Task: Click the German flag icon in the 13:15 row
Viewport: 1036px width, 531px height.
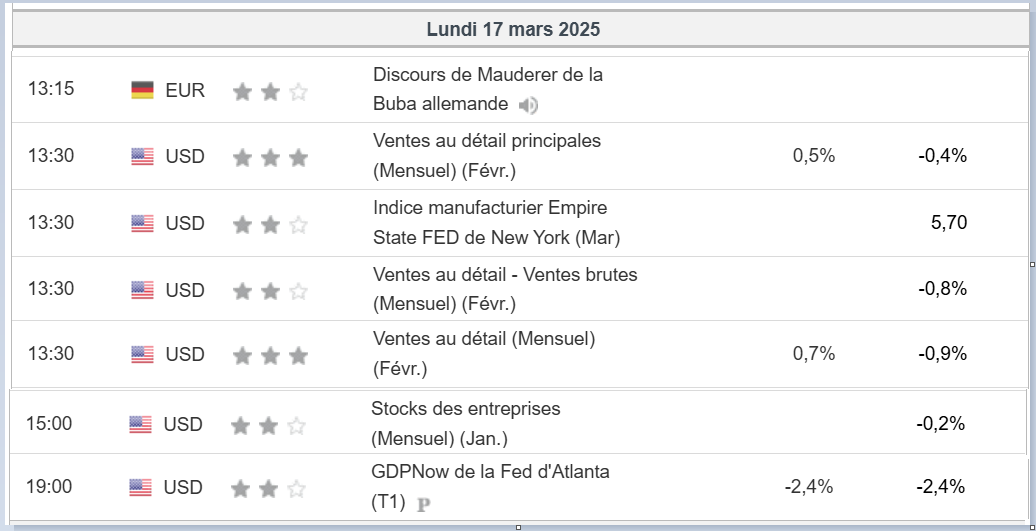Action: [142, 90]
